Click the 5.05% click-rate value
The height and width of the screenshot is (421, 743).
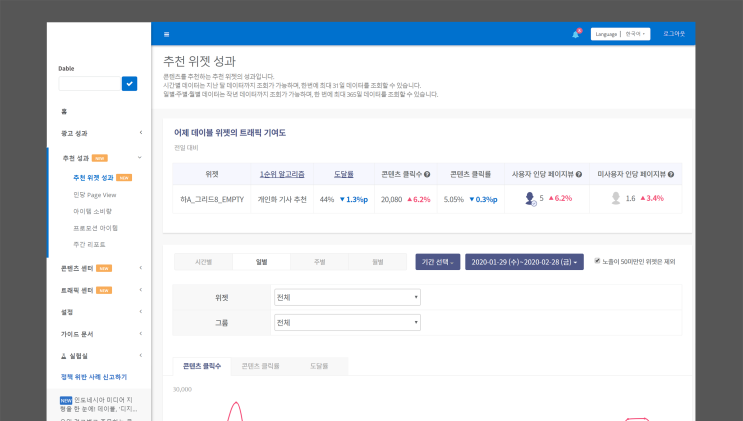pyautogui.click(x=453, y=200)
